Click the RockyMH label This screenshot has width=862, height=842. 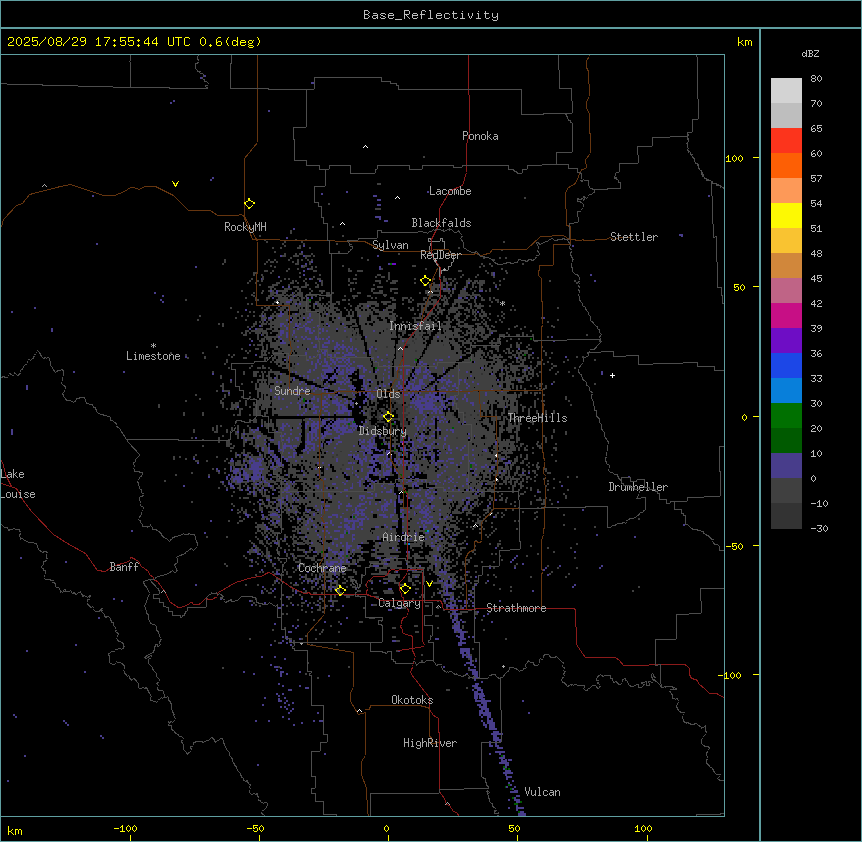click(x=245, y=227)
